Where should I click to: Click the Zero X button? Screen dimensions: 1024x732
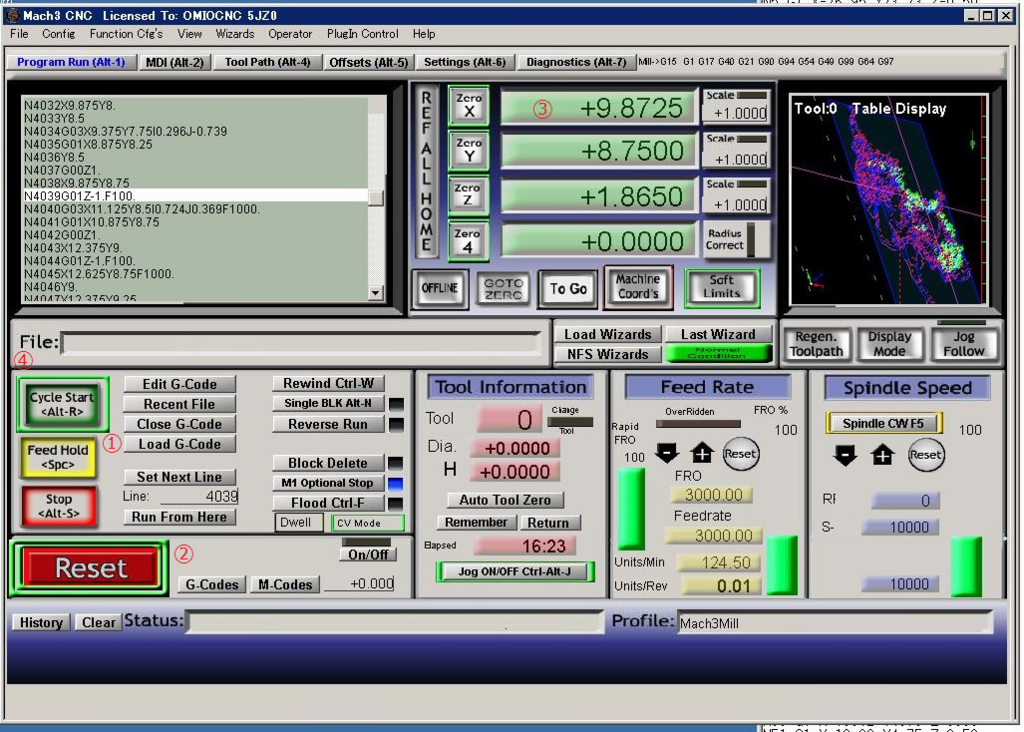(468, 106)
